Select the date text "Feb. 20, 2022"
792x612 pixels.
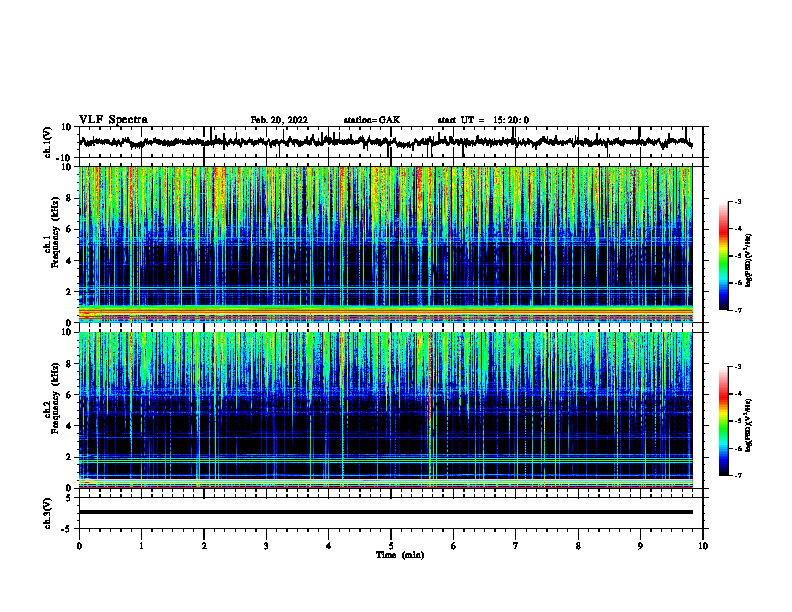coord(279,120)
